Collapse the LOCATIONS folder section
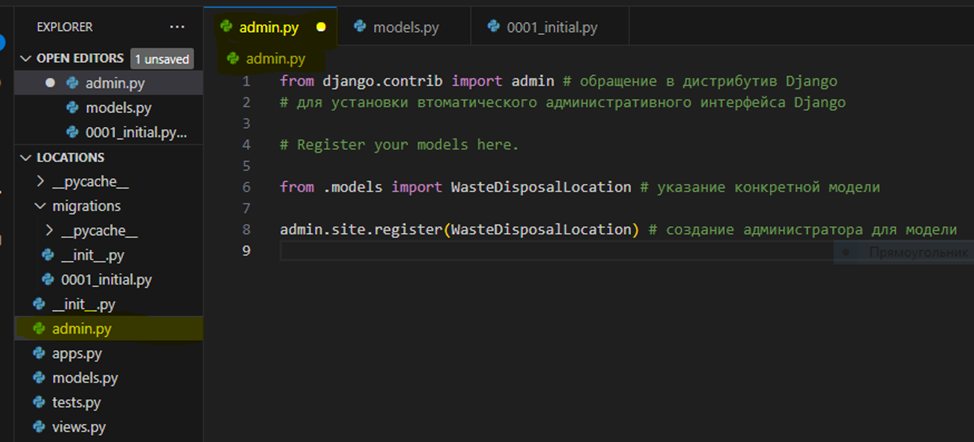This screenshot has height=442, width=974. (25, 158)
